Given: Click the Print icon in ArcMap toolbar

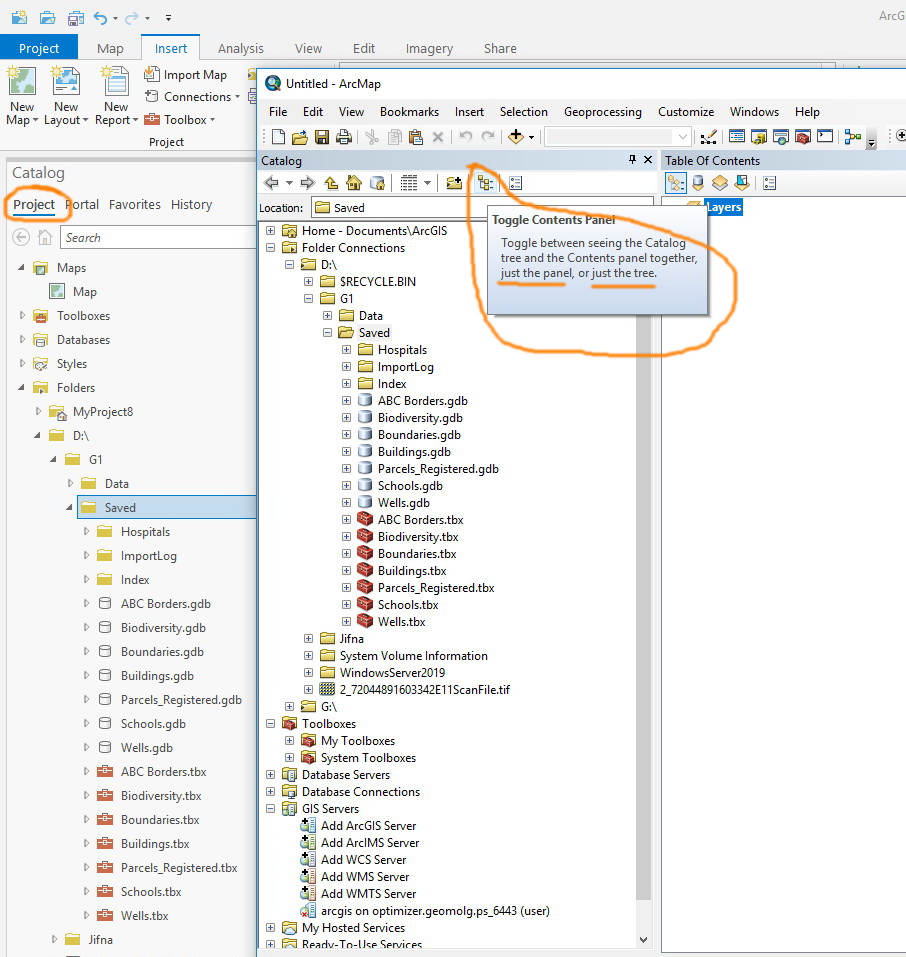Looking at the screenshot, I should click(x=344, y=137).
